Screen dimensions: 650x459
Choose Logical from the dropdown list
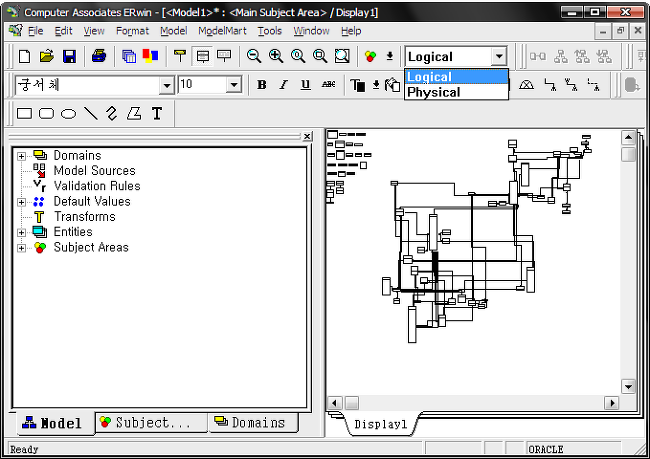(x=456, y=77)
